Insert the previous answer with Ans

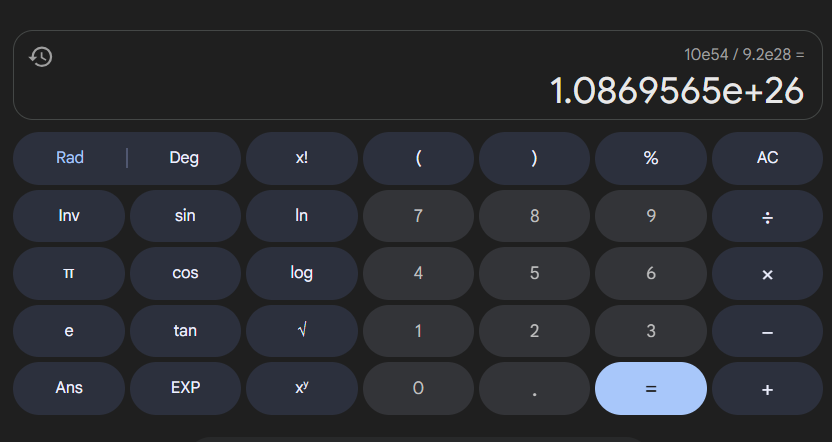coord(69,388)
